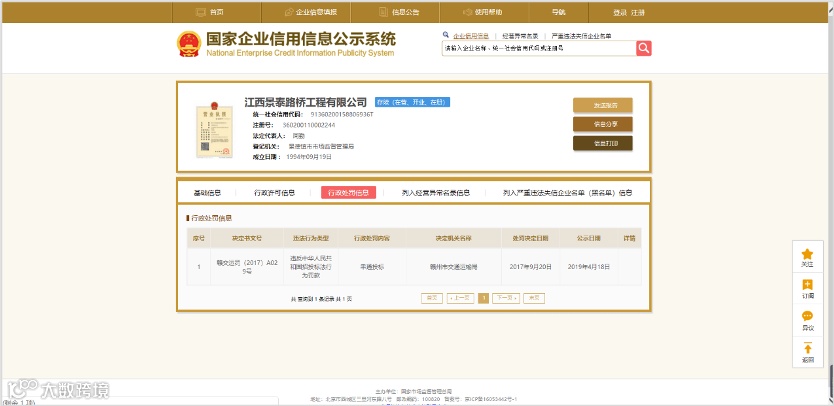Switch to the 列入严重违法失信企业名单(黑名单)信息 tab

568,193
